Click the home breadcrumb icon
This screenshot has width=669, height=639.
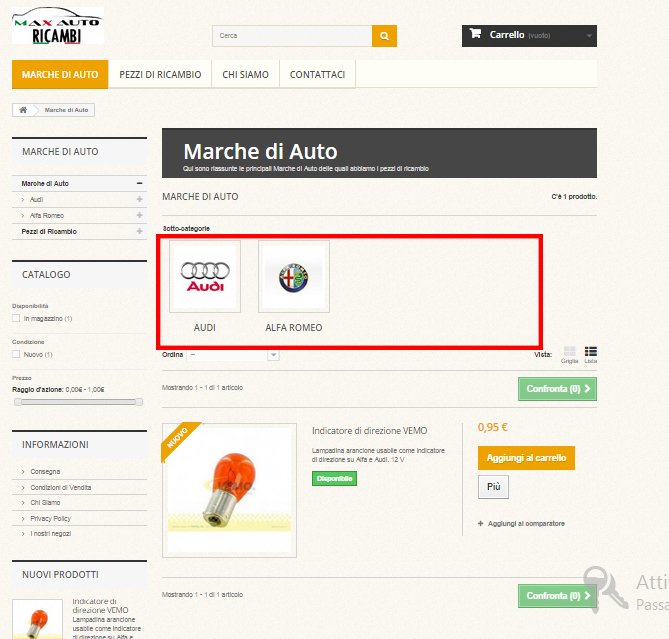23,110
